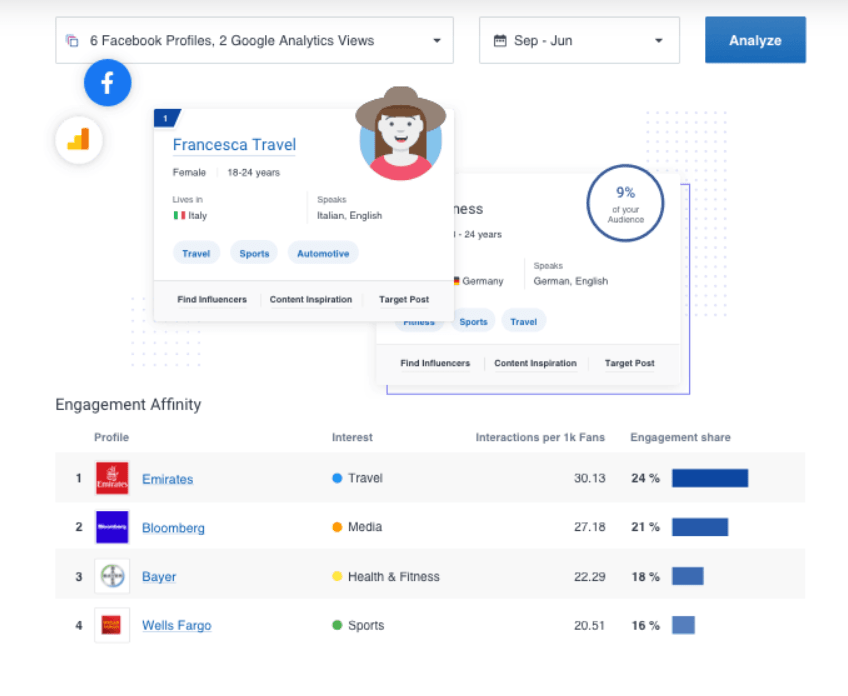Click Content Inspiration on German persona card
The width and height of the screenshot is (848, 696).
coord(535,363)
